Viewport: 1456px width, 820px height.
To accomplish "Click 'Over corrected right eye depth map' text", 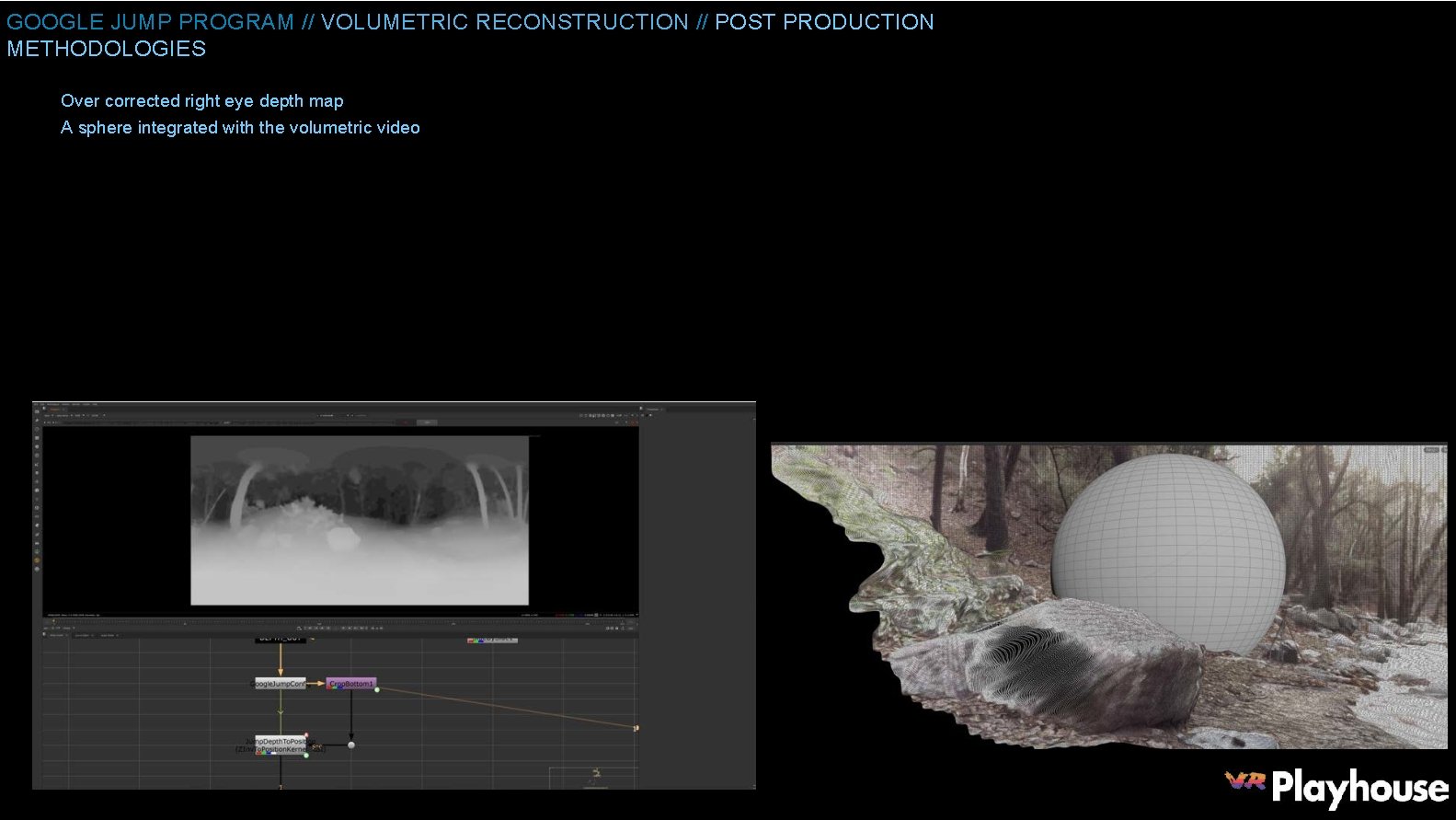I will pyautogui.click(x=202, y=101).
